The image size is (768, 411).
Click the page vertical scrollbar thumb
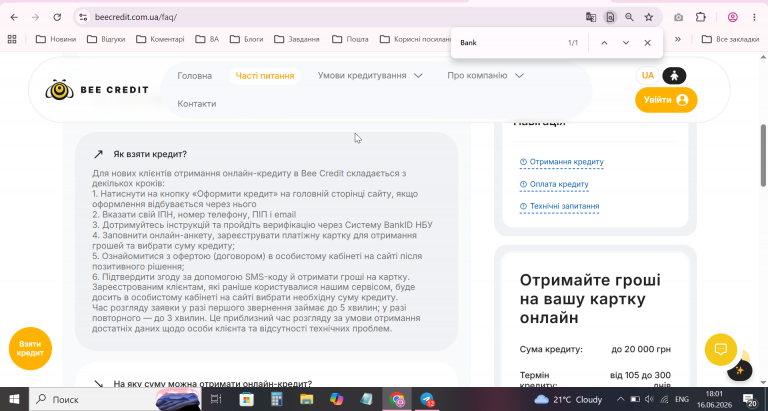(763, 155)
